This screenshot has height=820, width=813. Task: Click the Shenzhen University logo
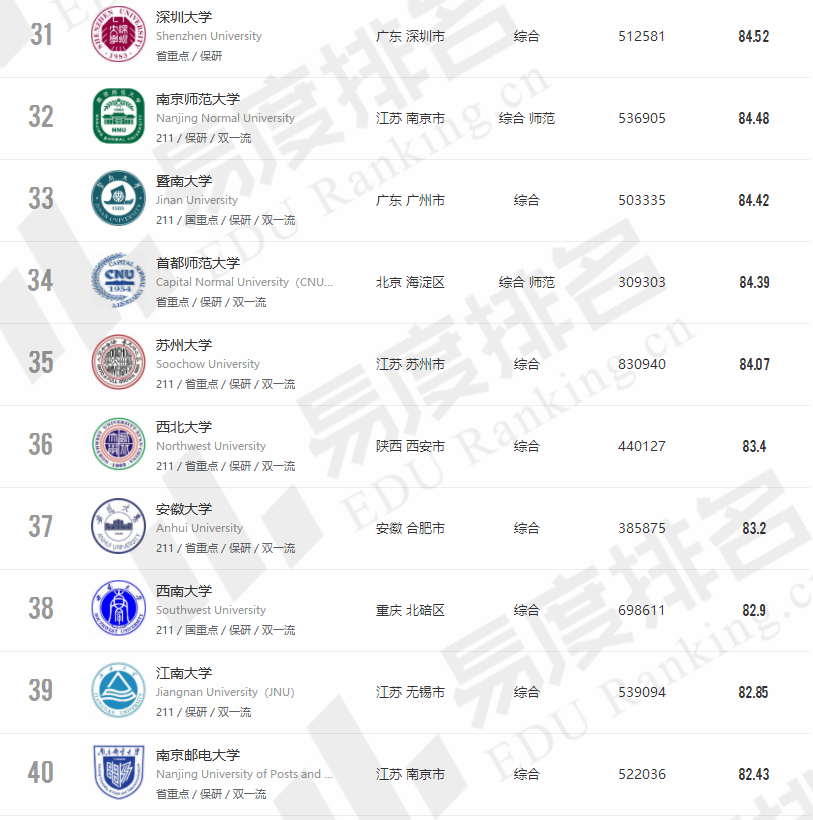click(119, 36)
